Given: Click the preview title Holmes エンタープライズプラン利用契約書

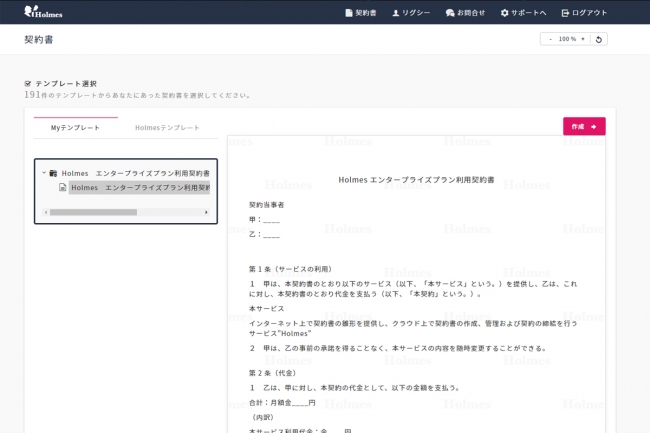Looking at the screenshot, I should point(416,180).
